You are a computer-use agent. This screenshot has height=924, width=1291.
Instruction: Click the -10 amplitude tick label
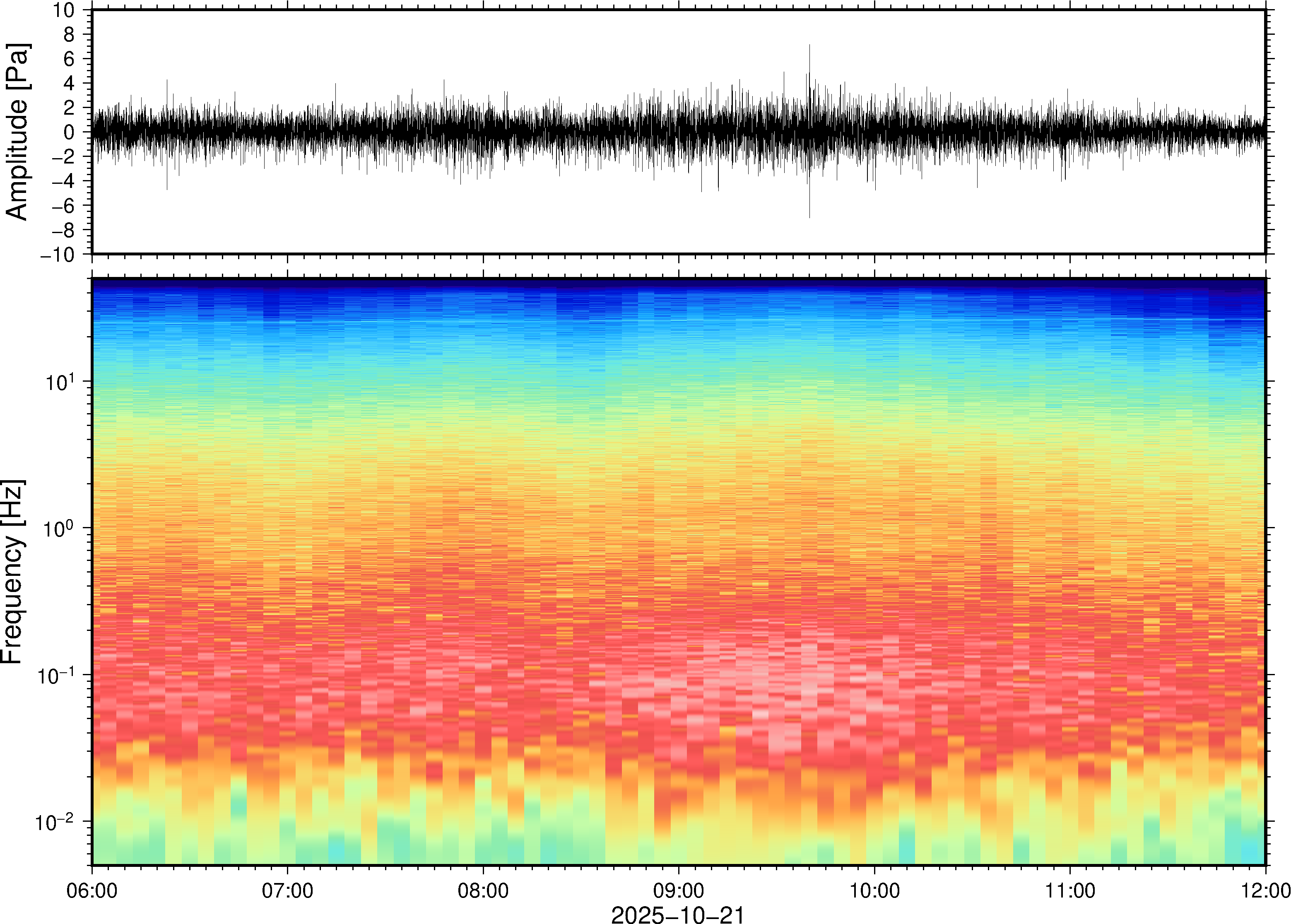tap(58, 254)
